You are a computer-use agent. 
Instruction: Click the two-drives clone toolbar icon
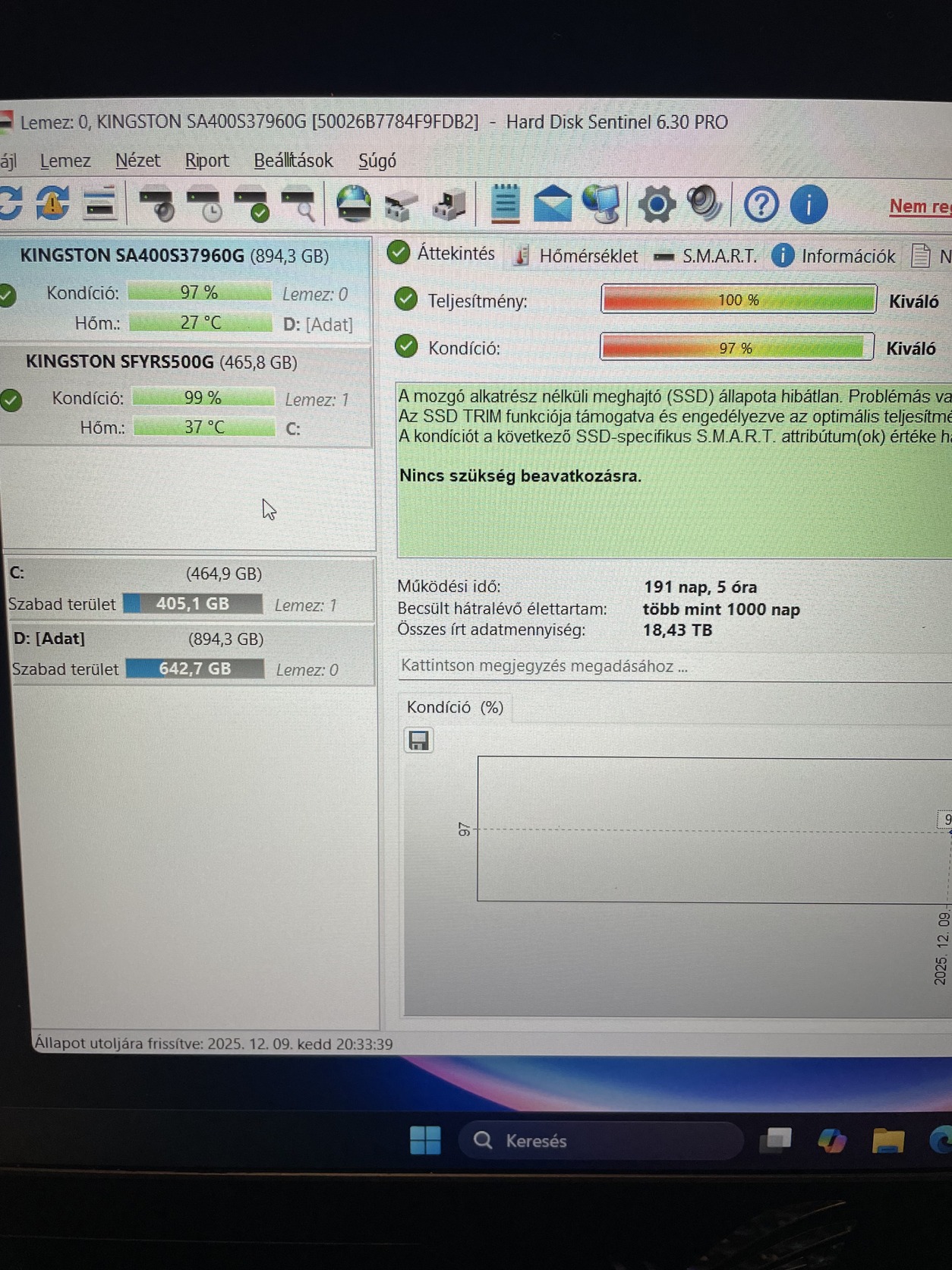coord(401,205)
